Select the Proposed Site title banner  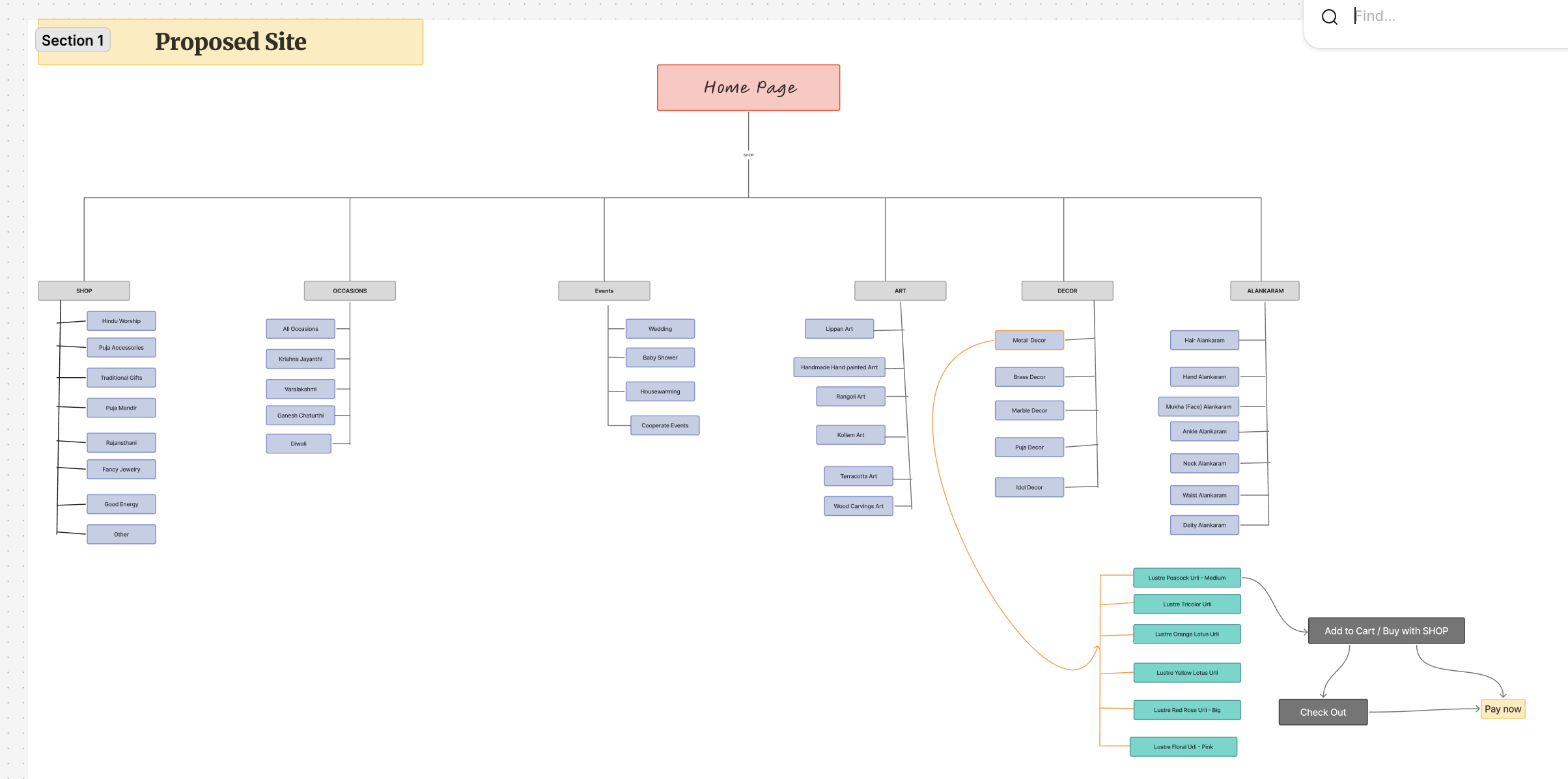(x=231, y=42)
